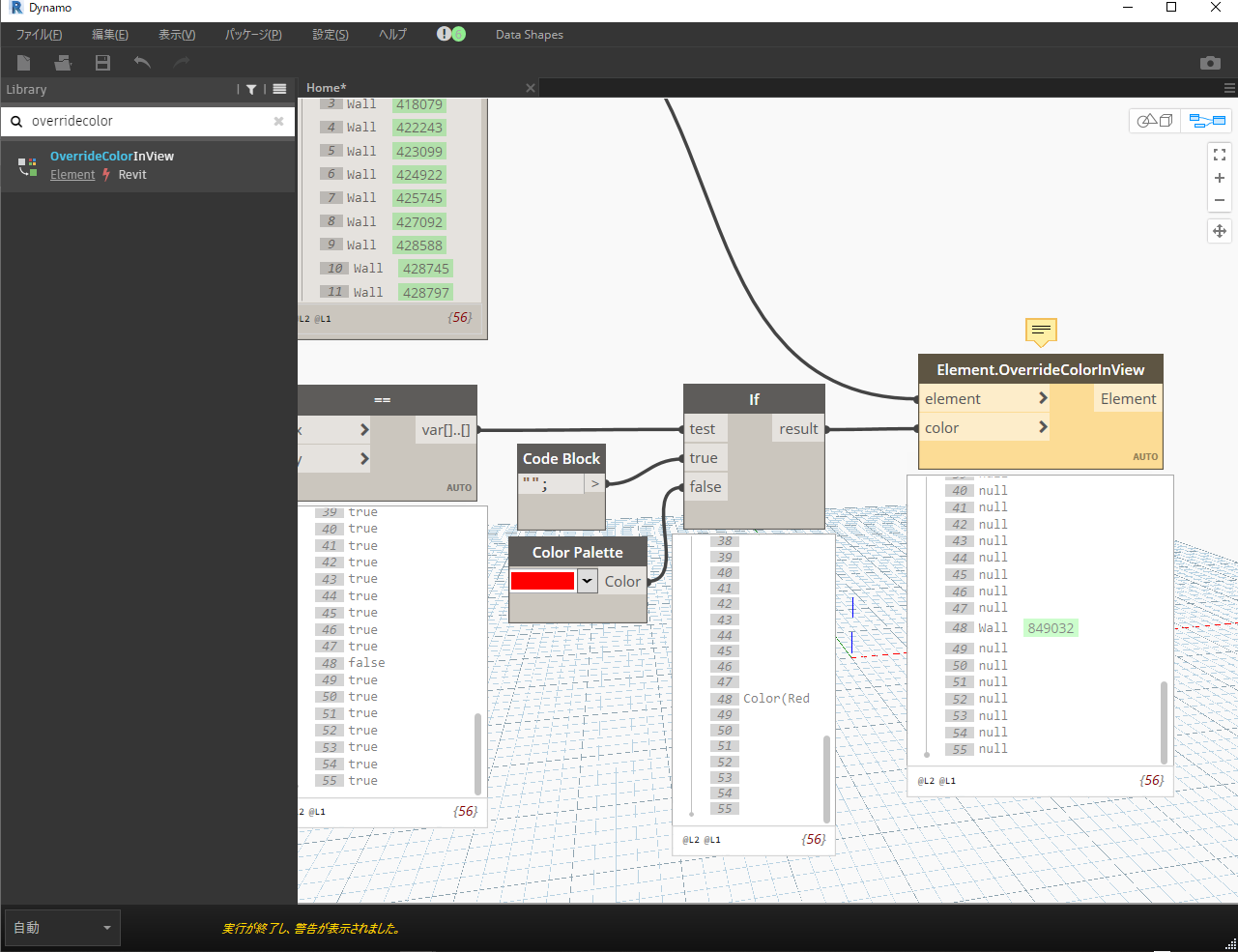Click the == preview scrollbar

[477, 754]
